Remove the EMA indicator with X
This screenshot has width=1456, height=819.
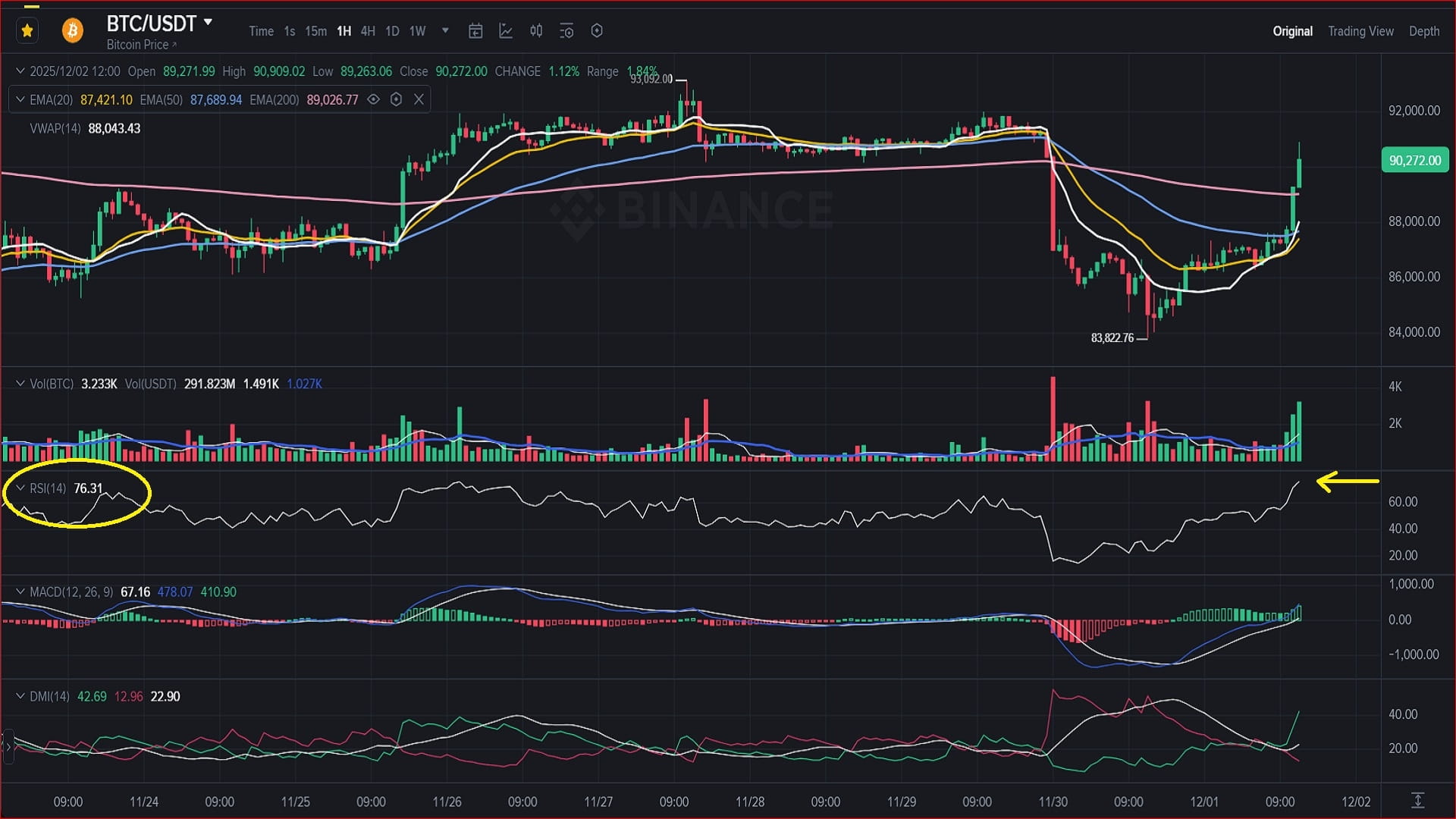419,99
